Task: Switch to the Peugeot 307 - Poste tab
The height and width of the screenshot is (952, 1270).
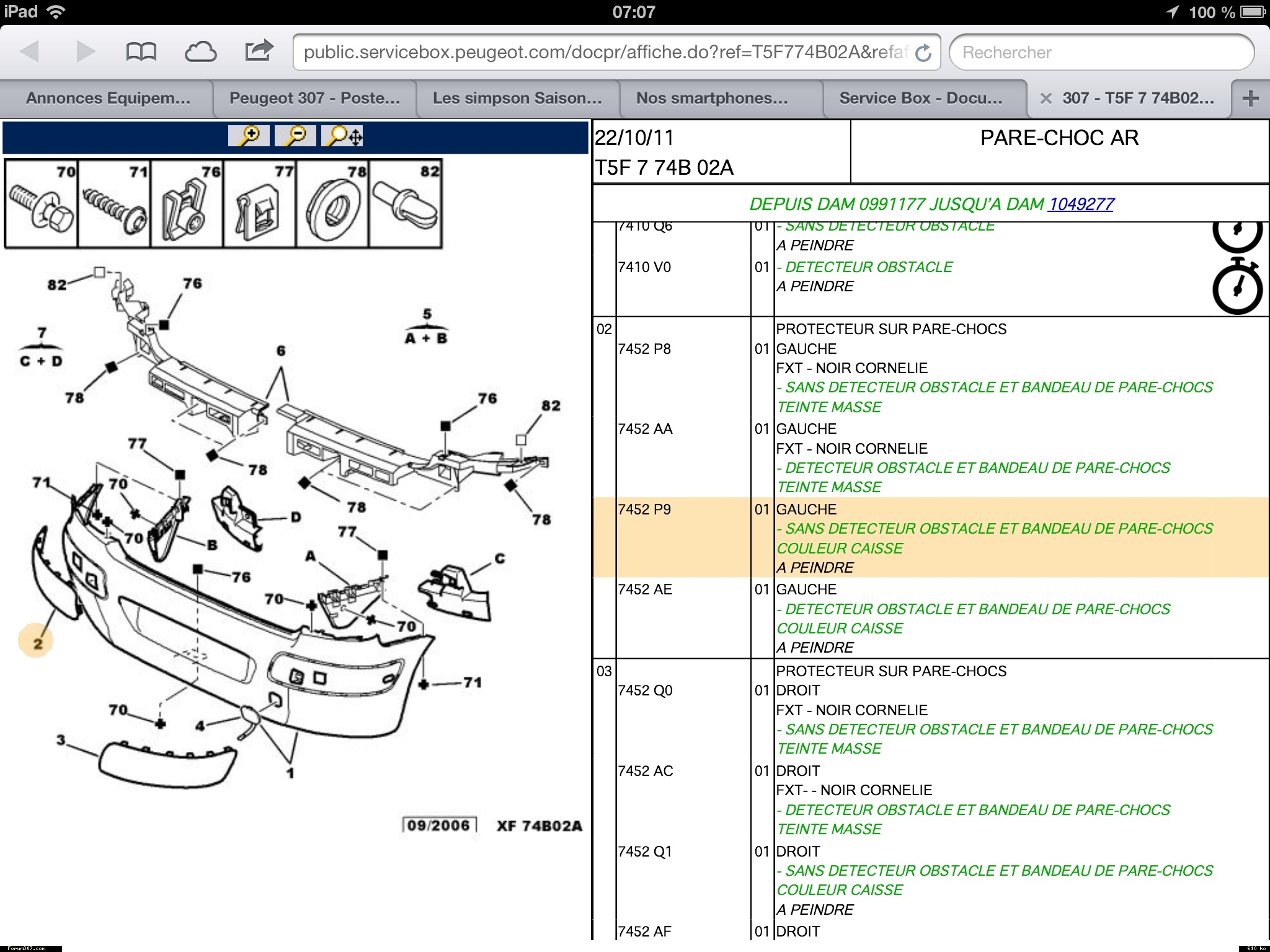Action: (314, 99)
